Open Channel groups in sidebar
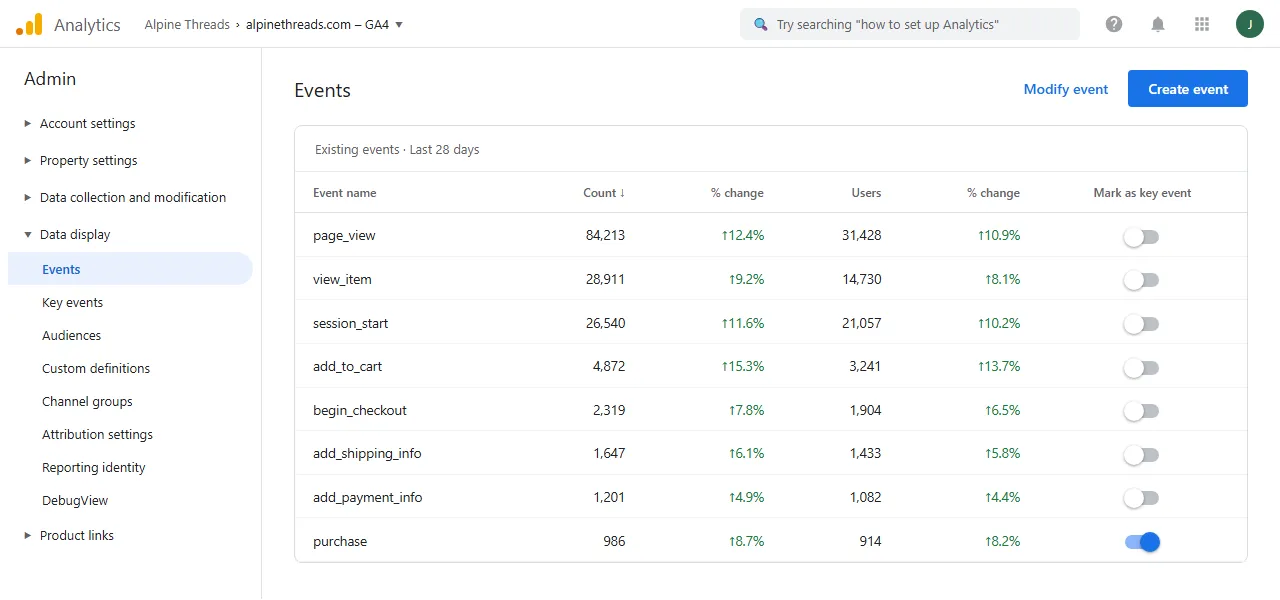The width and height of the screenshot is (1280, 600). point(87,401)
